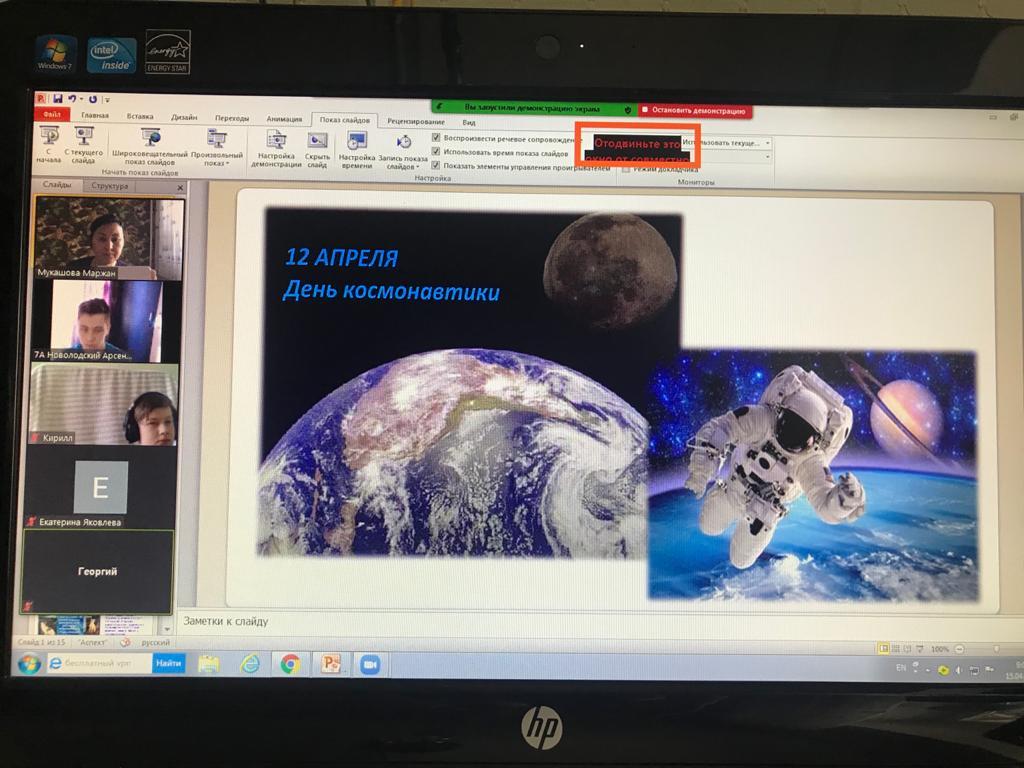The height and width of the screenshot is (768, 1024).
Task: Click the slide panel scroll down arrow
Action: tap(167, 630)
